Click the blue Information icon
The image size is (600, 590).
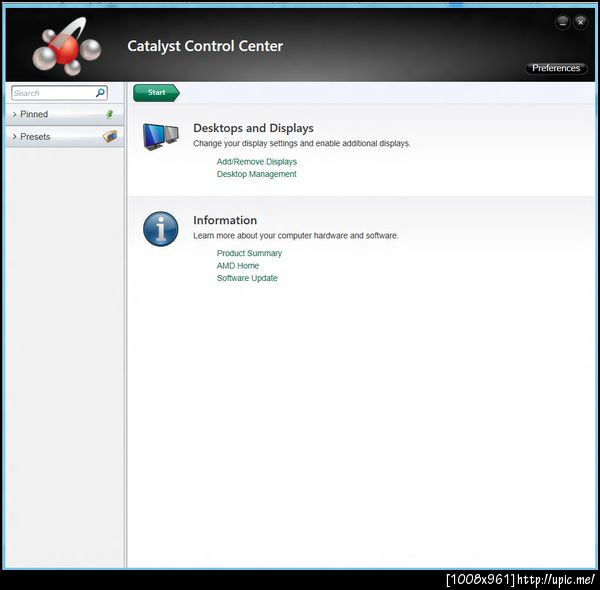[161, 229]
